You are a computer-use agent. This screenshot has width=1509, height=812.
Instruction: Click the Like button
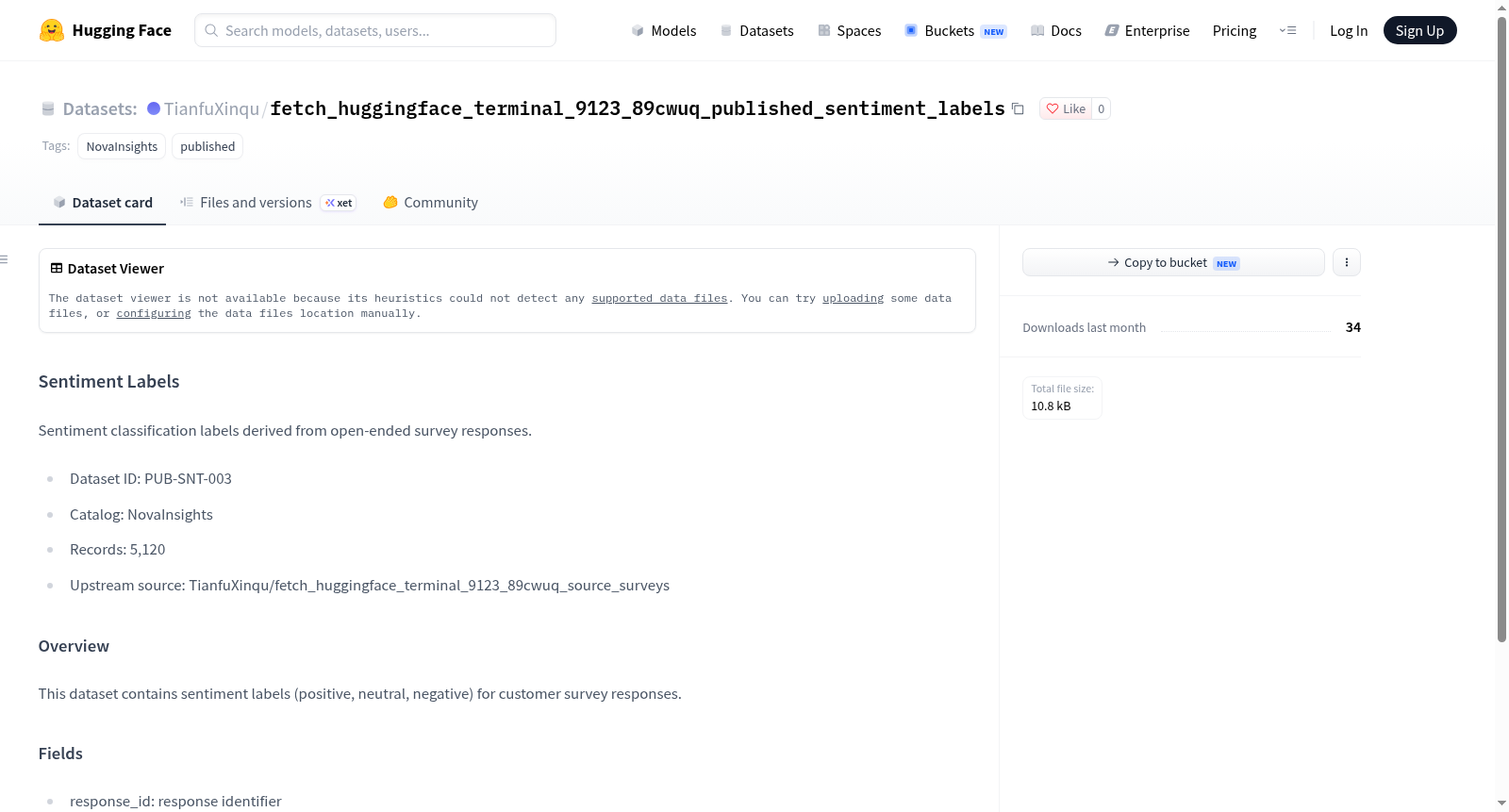1066,108
